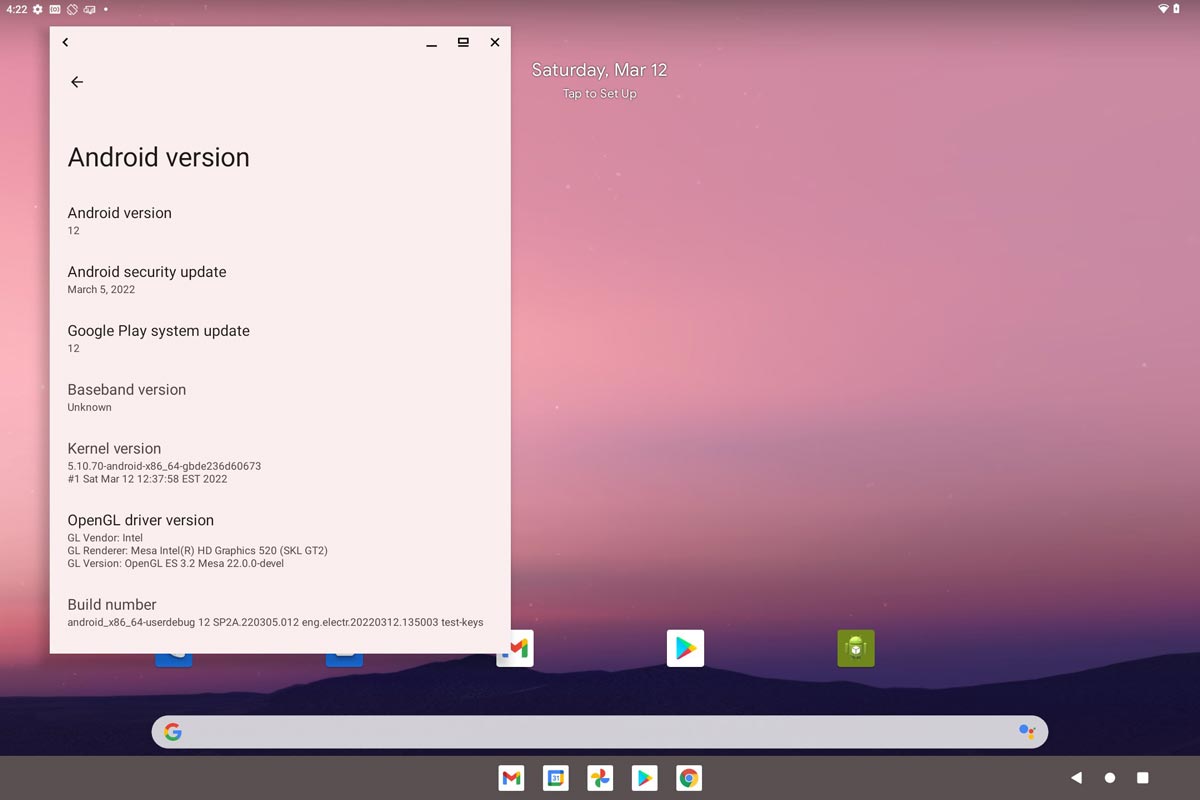Click inside the Google search bar field

[600, 732]
